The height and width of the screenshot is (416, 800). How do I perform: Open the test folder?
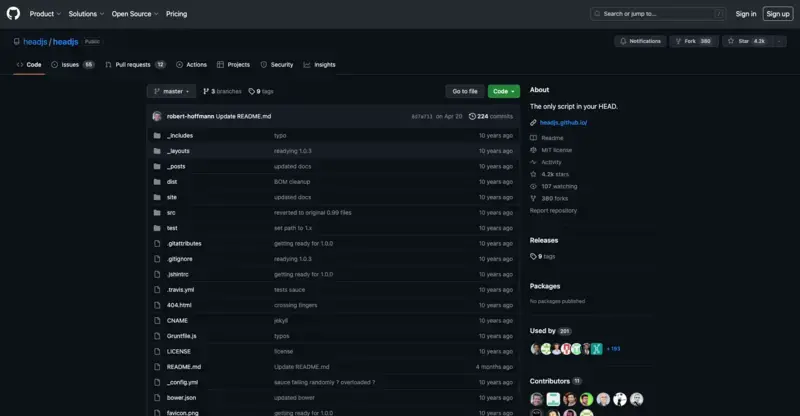coord(172,228)
